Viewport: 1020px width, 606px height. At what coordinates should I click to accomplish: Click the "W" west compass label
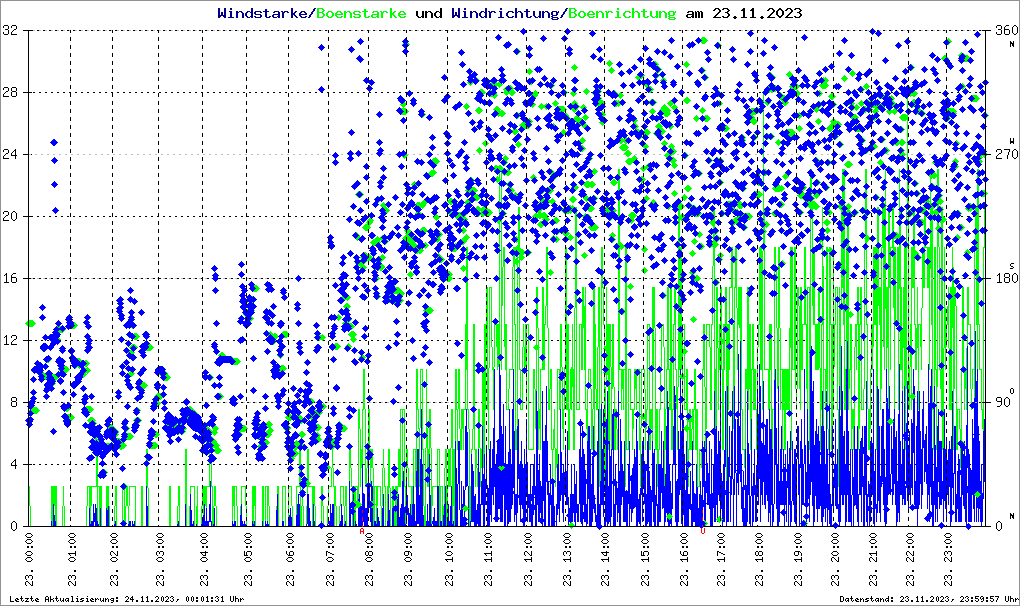pos(1010,140)
